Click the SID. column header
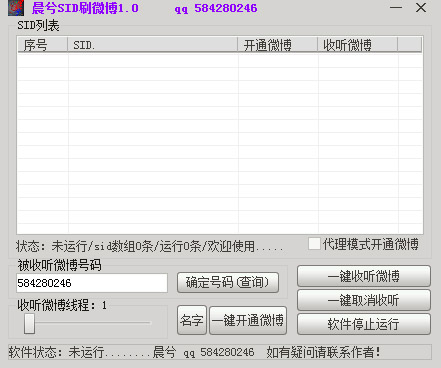 pos(153,45)
